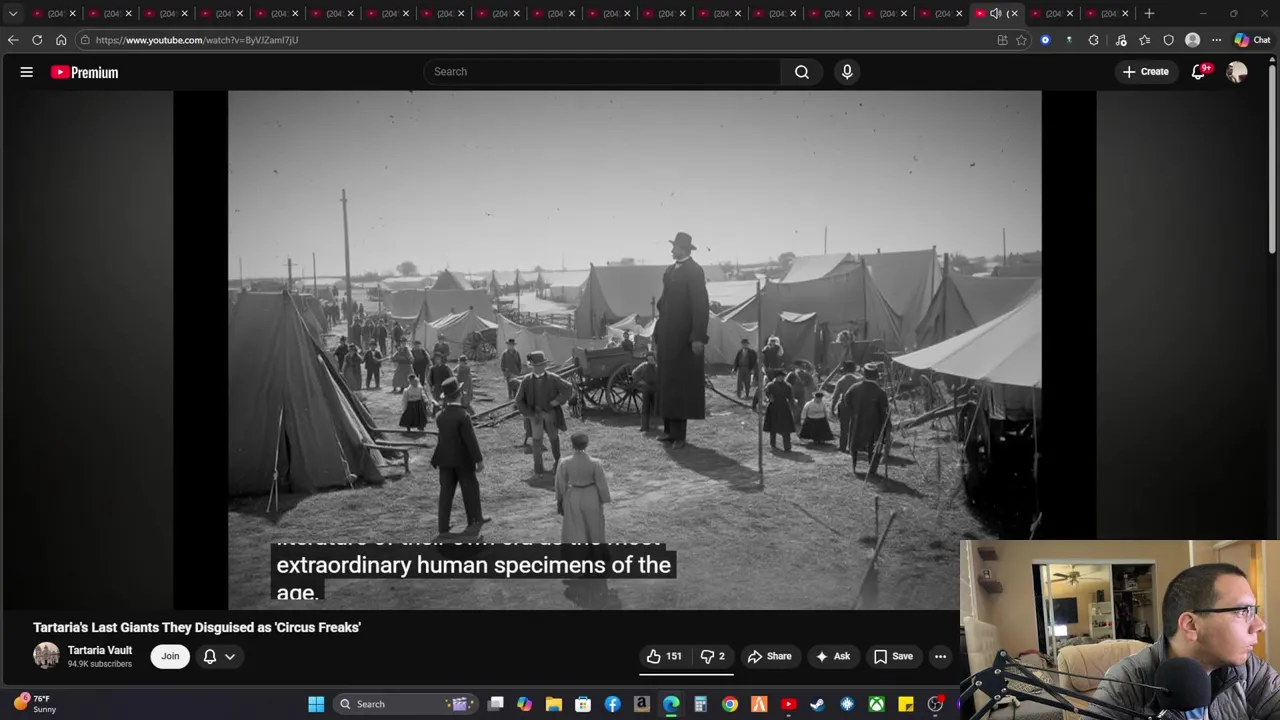Viewport: 1280px width, 720px height.
Task: Save video to a playlist
Action: pyautogui.click(x=893, y=657)
